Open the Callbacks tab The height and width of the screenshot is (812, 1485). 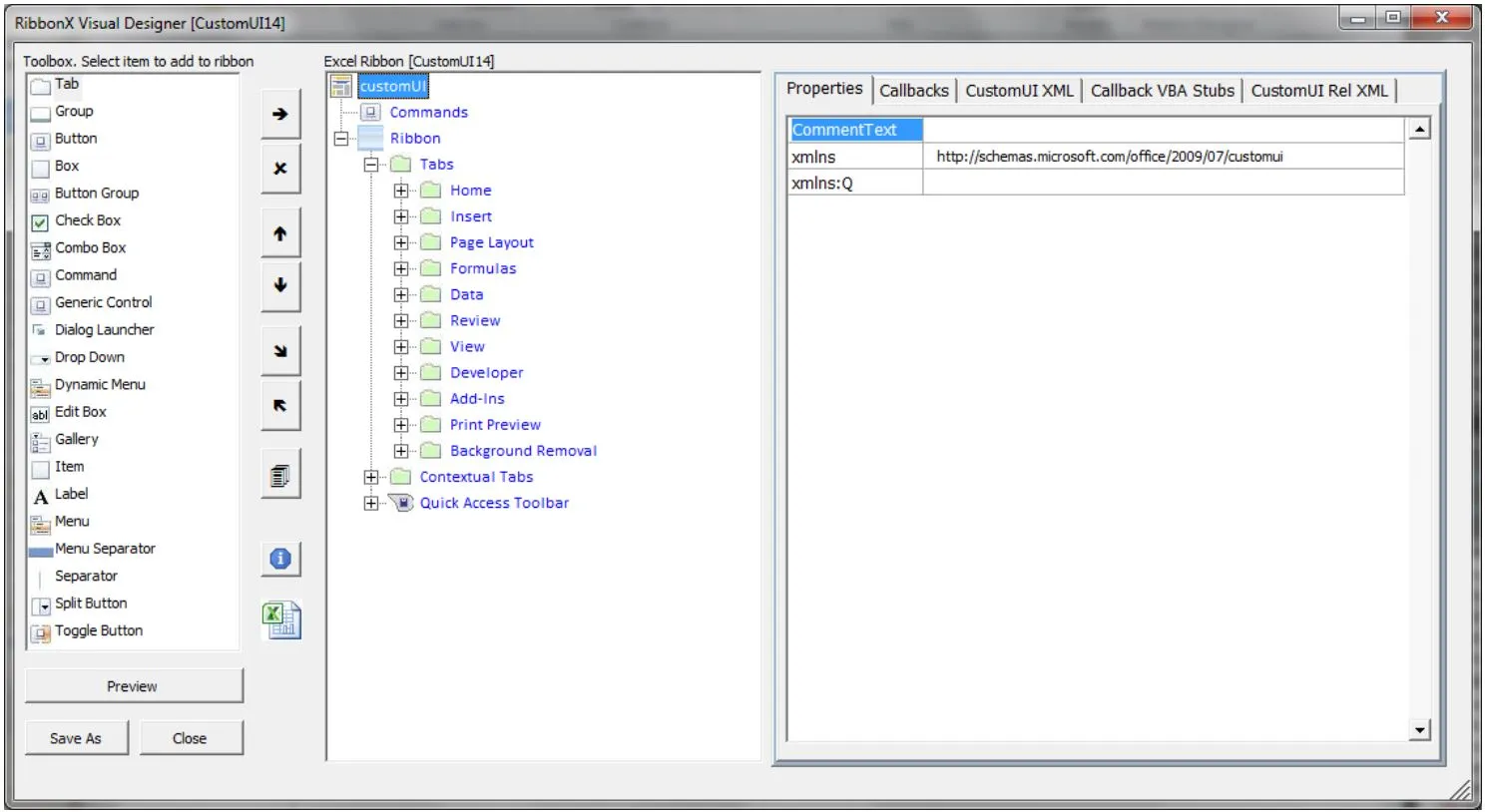click(914, 91)
